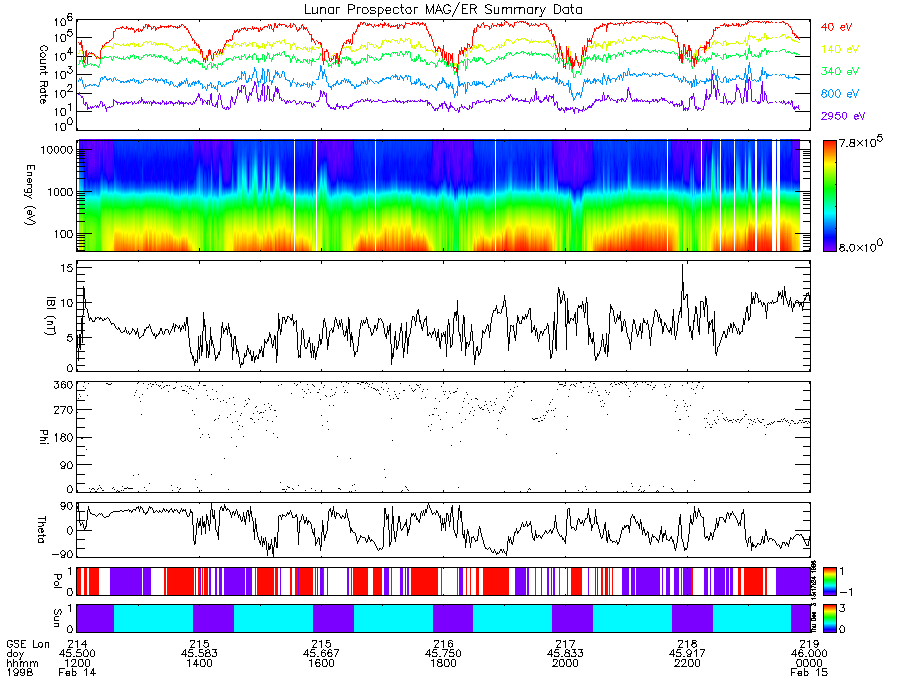Click the Pol panel color bar

coord(829,581)
